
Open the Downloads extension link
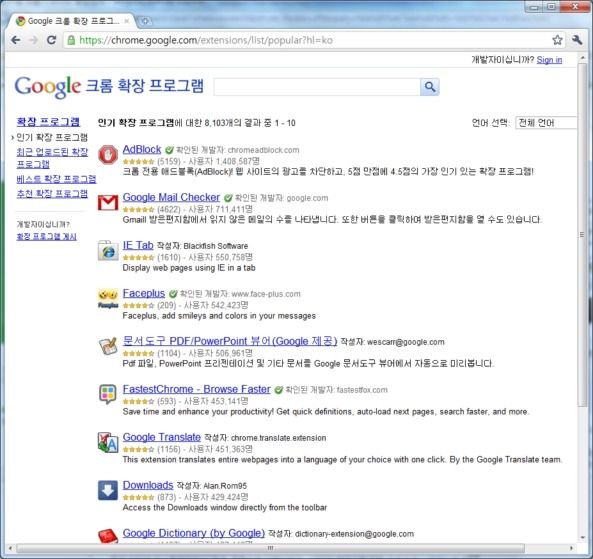[x=148, y=485]
